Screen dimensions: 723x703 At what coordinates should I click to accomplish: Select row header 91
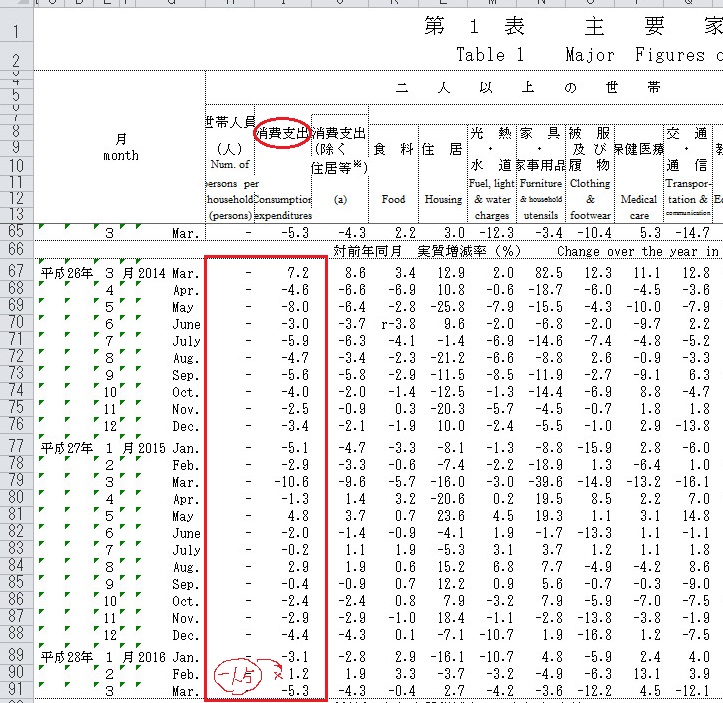pos(16,691)
